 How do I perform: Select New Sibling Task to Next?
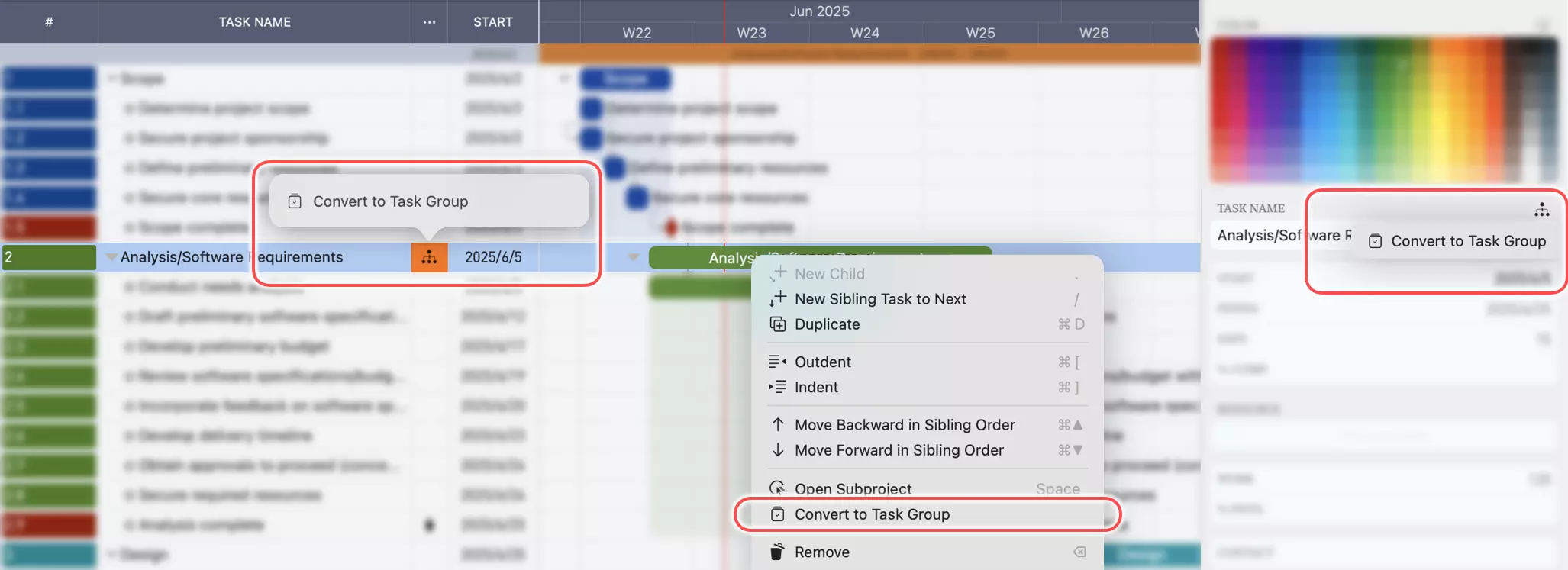[x=879, y=299]
